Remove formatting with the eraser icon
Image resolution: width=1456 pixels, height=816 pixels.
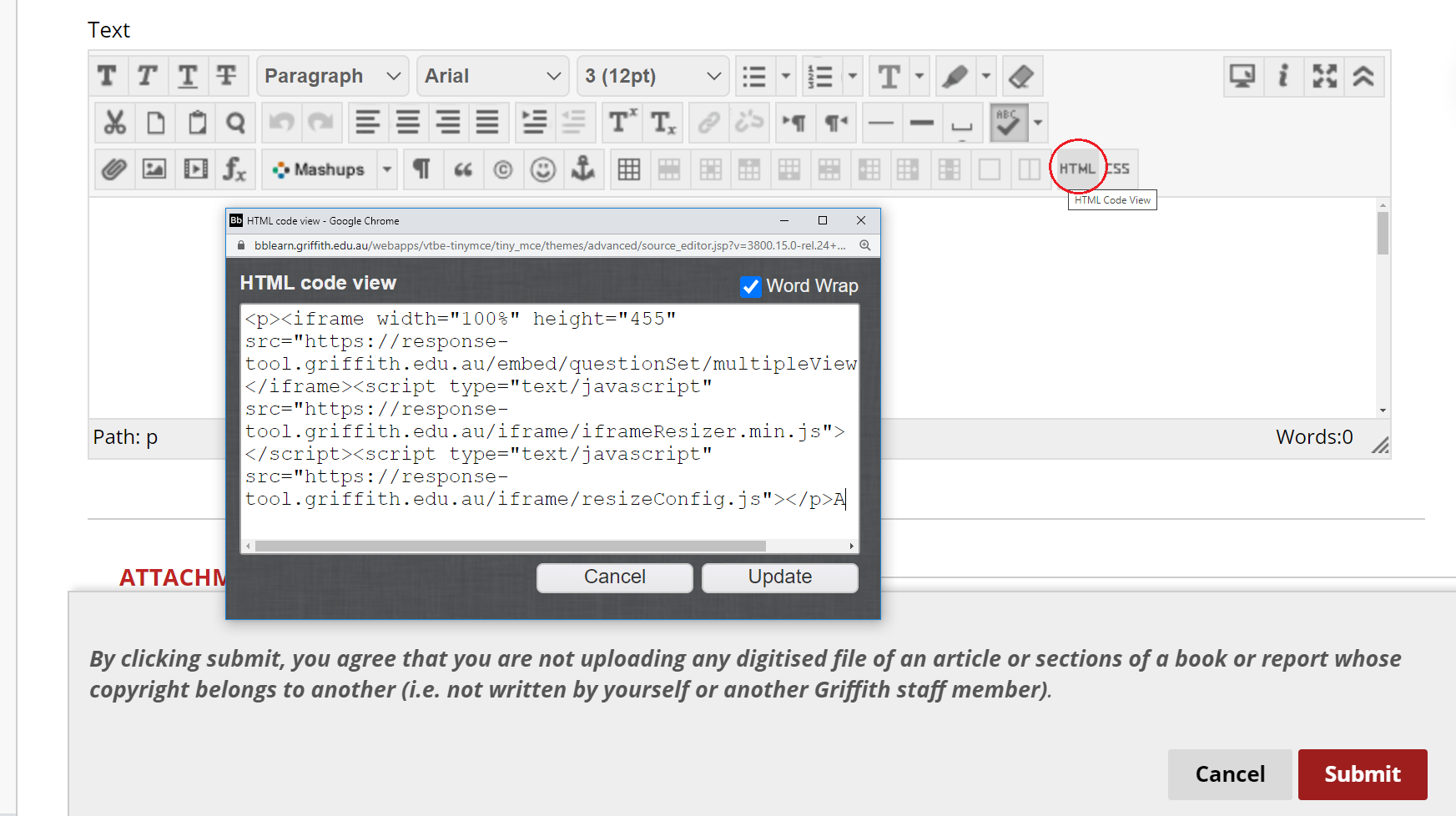1022,77
